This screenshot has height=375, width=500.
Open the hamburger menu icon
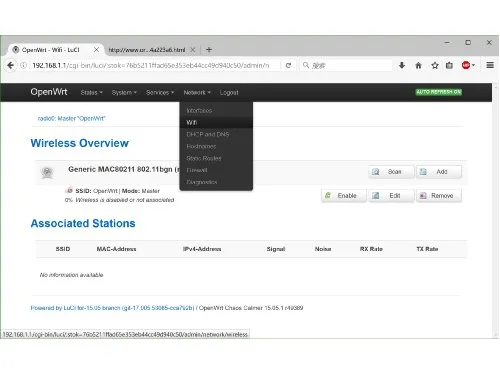(490, 65)
